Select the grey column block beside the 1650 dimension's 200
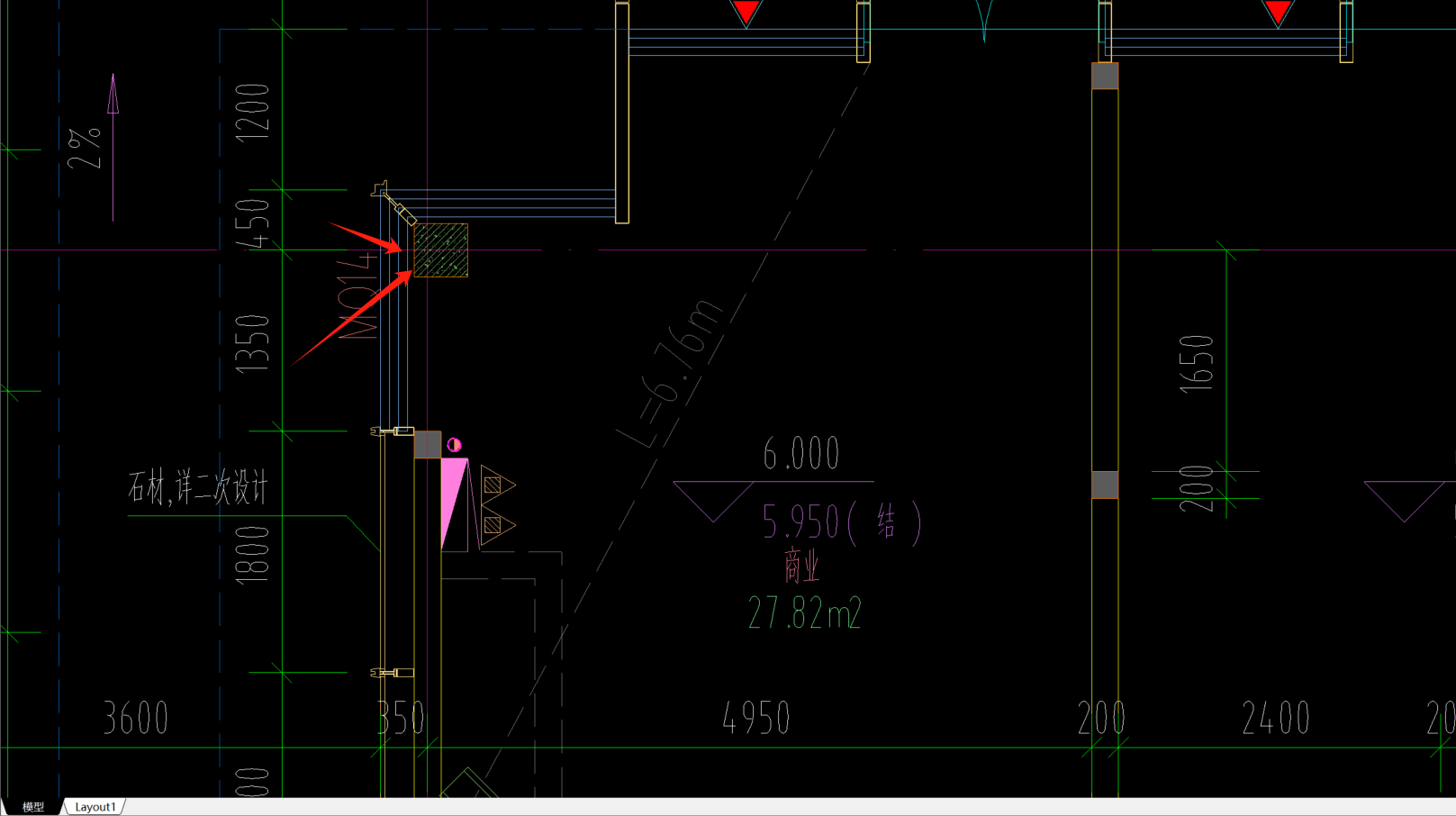Image resolution: width=1456 pixels, height=816 pixels. pos(1105,485)
